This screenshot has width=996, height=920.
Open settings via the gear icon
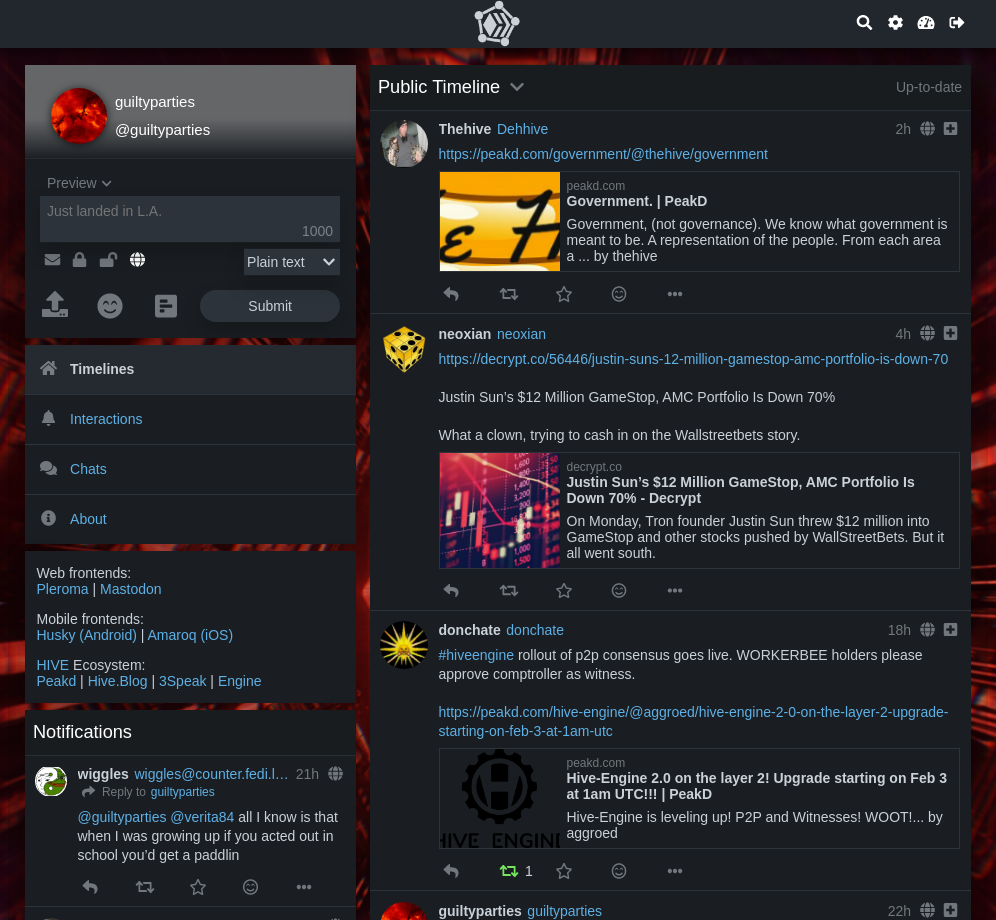895,23
